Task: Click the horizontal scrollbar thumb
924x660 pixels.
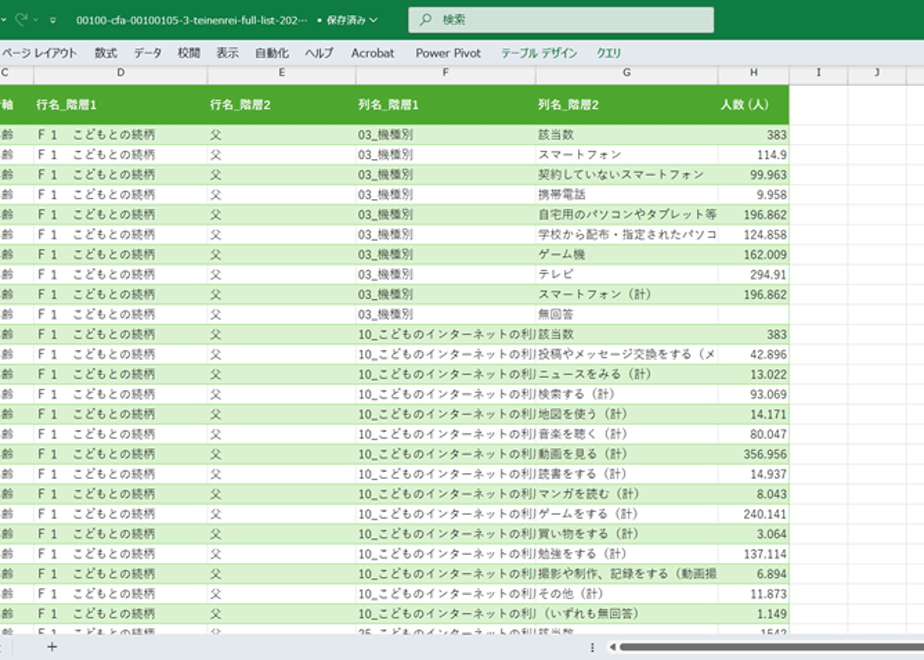Action: point(772,647)
